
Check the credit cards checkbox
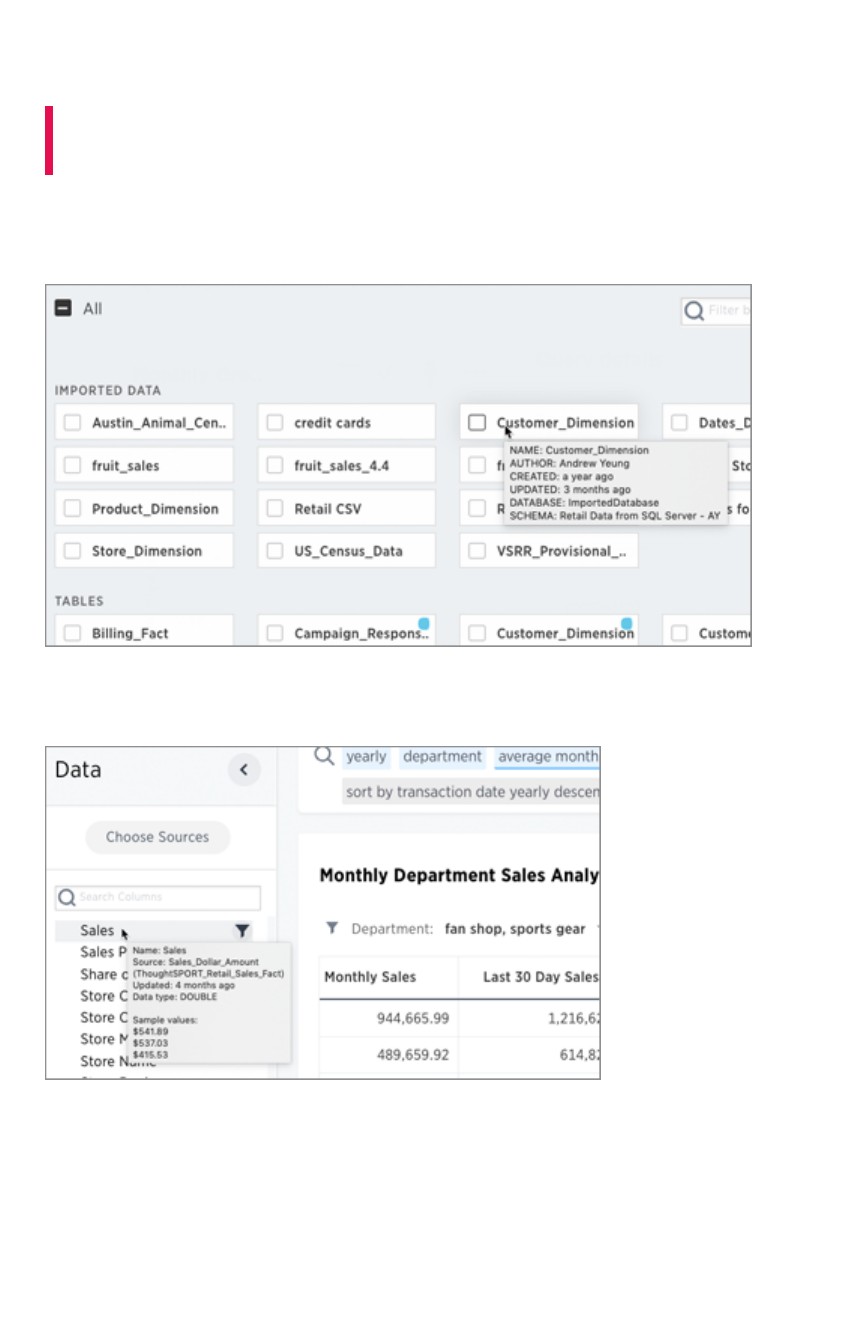(x=274, y=423)
